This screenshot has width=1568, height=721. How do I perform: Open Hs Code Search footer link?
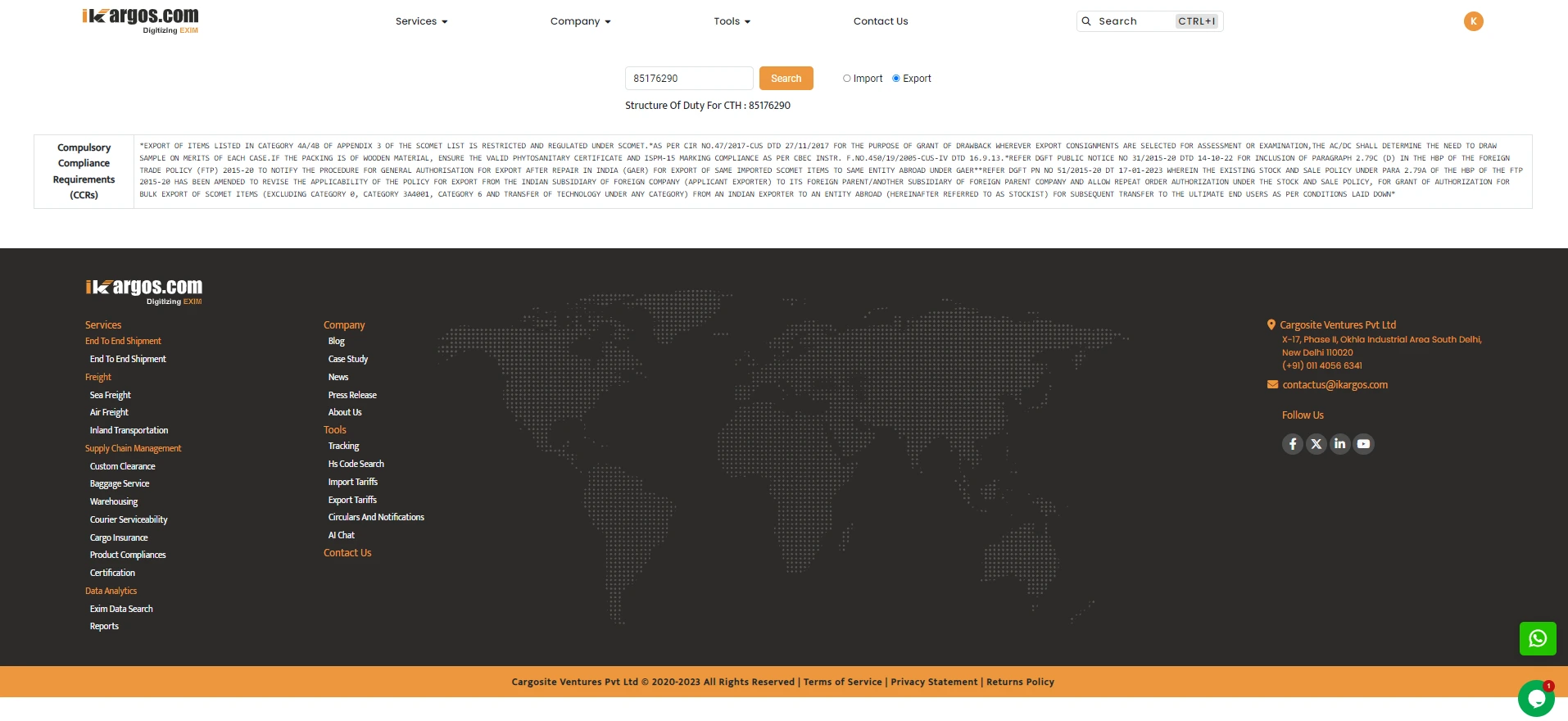pos(356,464)
